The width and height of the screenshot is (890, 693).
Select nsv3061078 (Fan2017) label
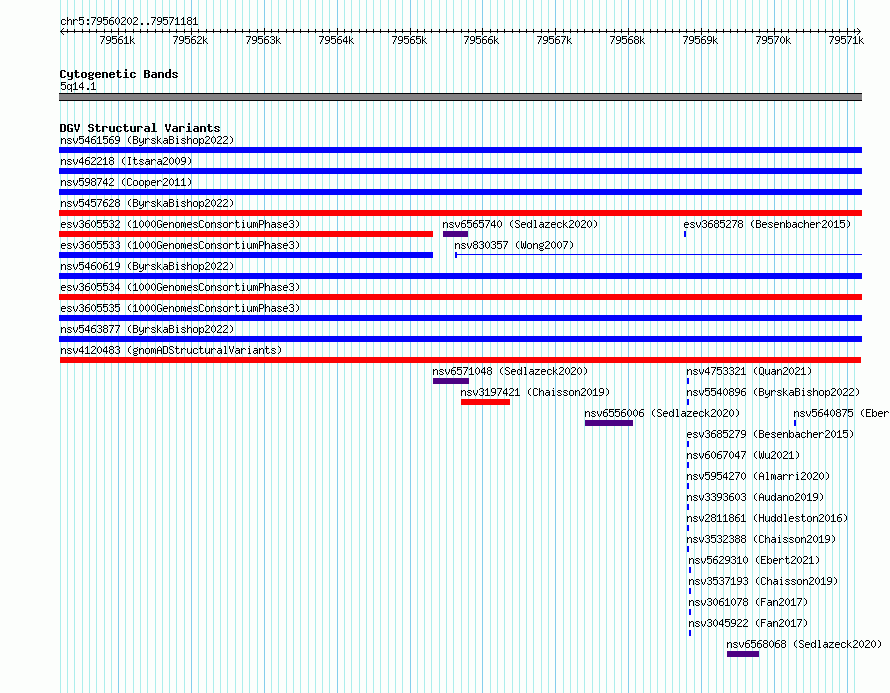pyautogui.click(x=748, y=602)
